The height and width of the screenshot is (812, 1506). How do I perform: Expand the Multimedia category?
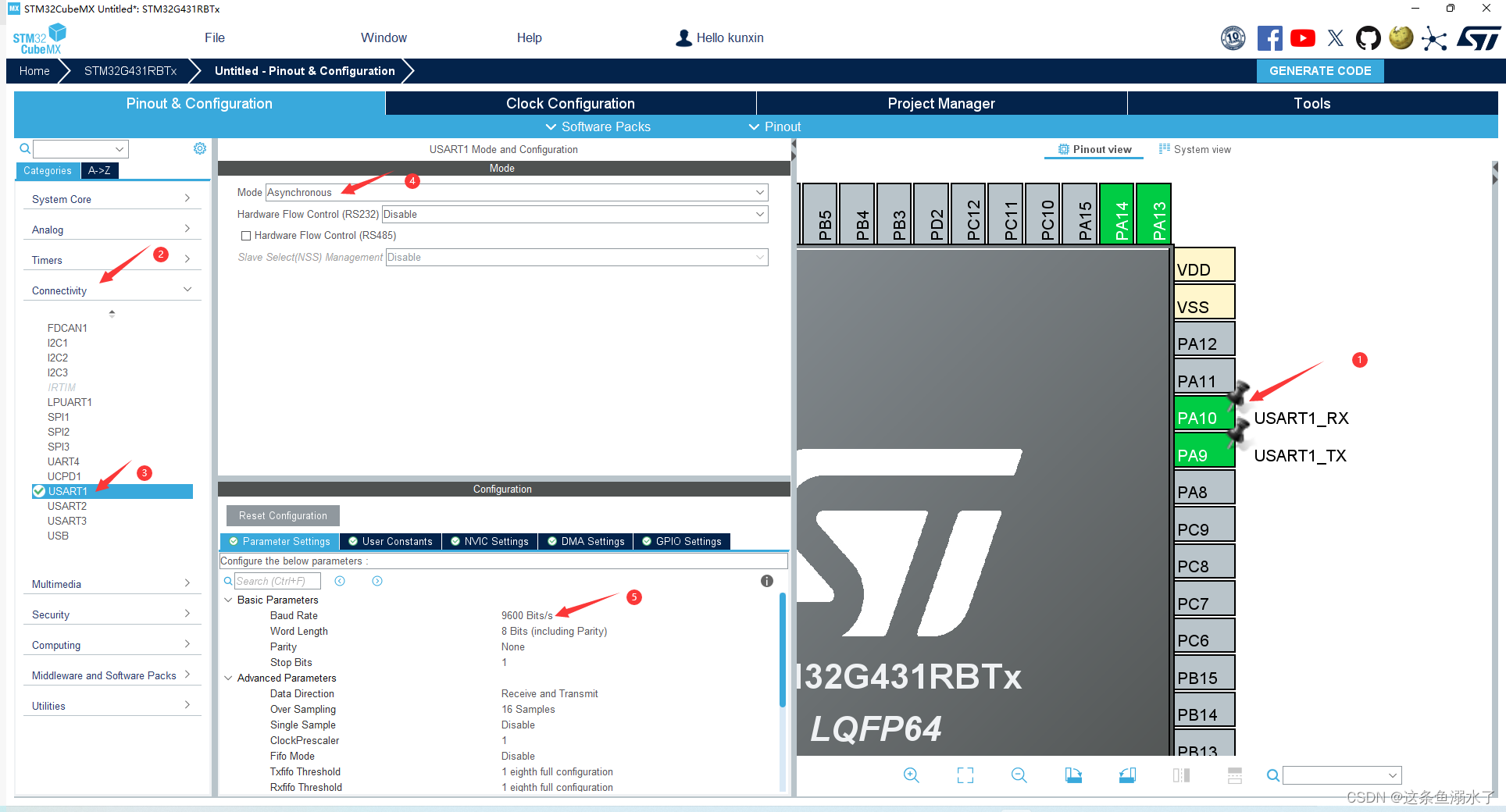point(112,584)
